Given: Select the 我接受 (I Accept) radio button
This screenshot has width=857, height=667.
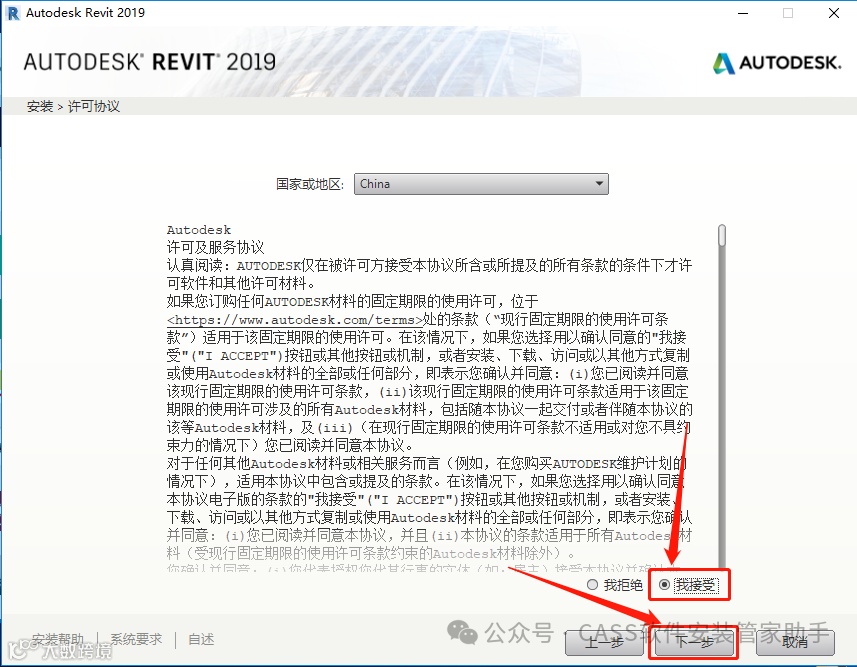Looking at the screenshot, I should tap(665, 585).
